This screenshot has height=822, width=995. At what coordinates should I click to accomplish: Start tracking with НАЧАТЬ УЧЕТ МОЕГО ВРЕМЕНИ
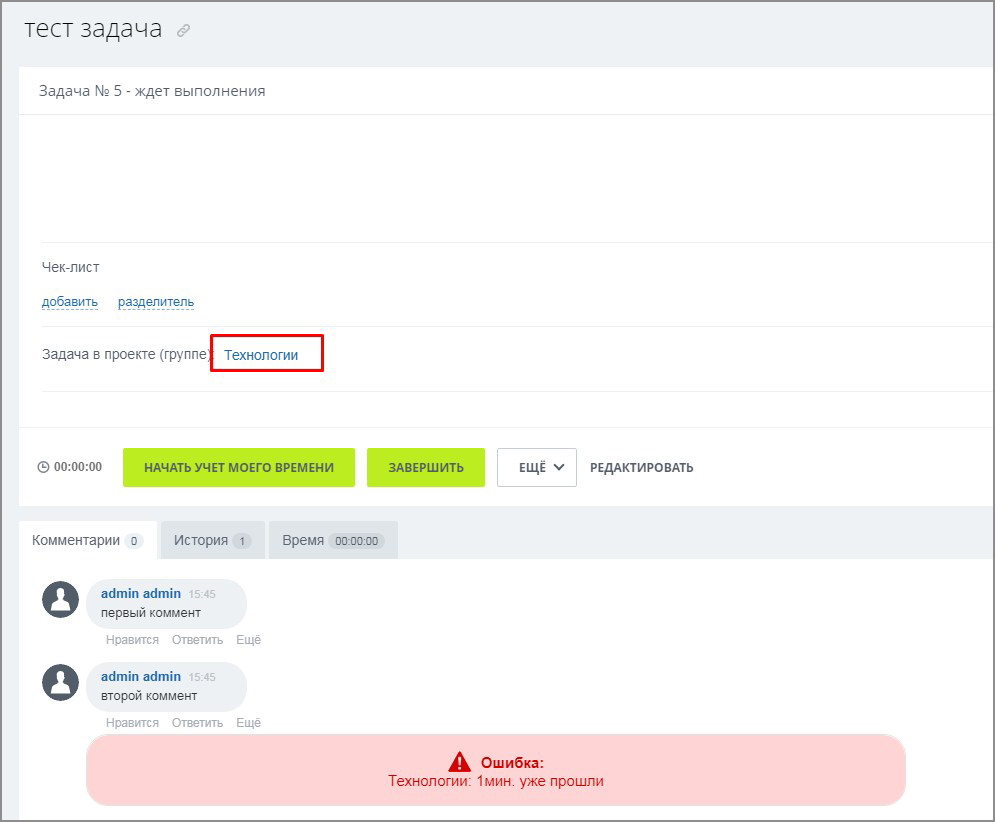coord(239,468)
